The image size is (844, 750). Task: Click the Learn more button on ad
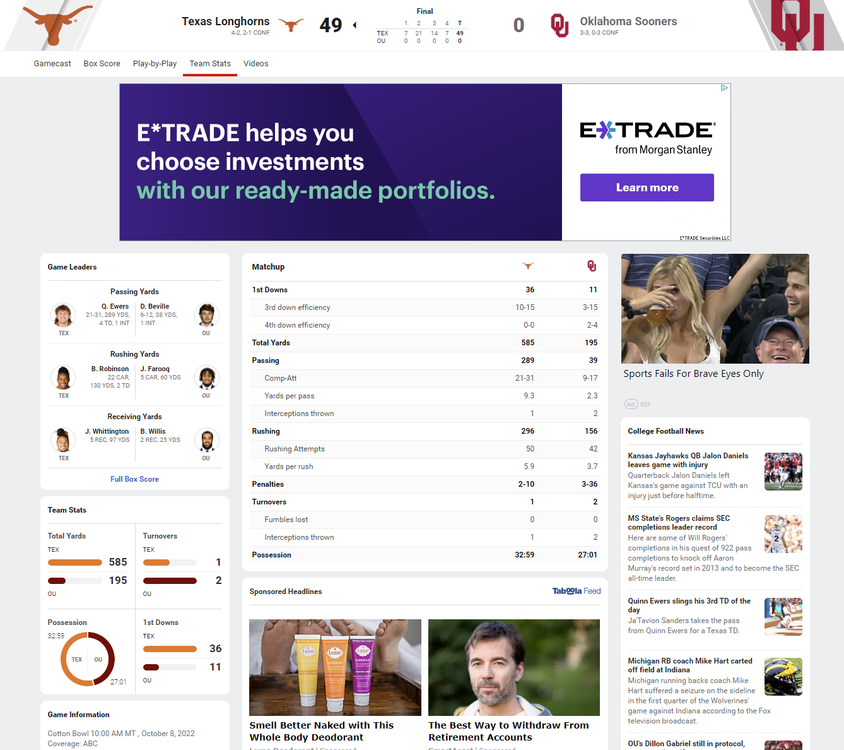point(646,187)
